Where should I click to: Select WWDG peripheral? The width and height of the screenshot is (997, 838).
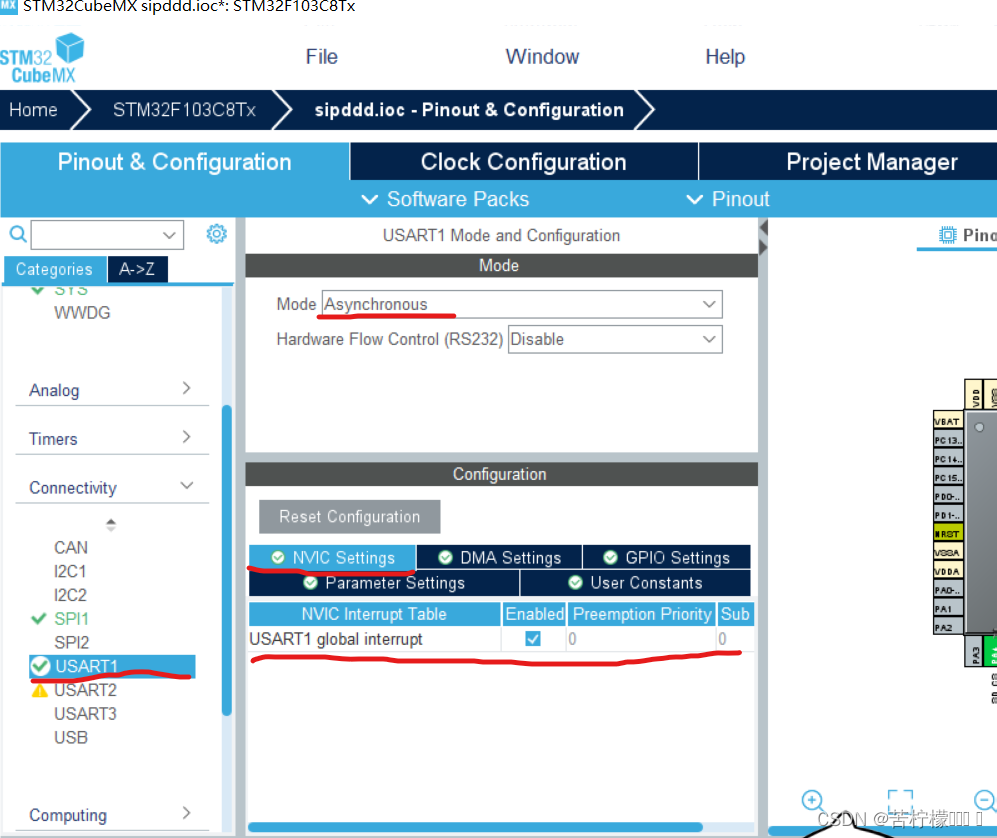(82, 313)
